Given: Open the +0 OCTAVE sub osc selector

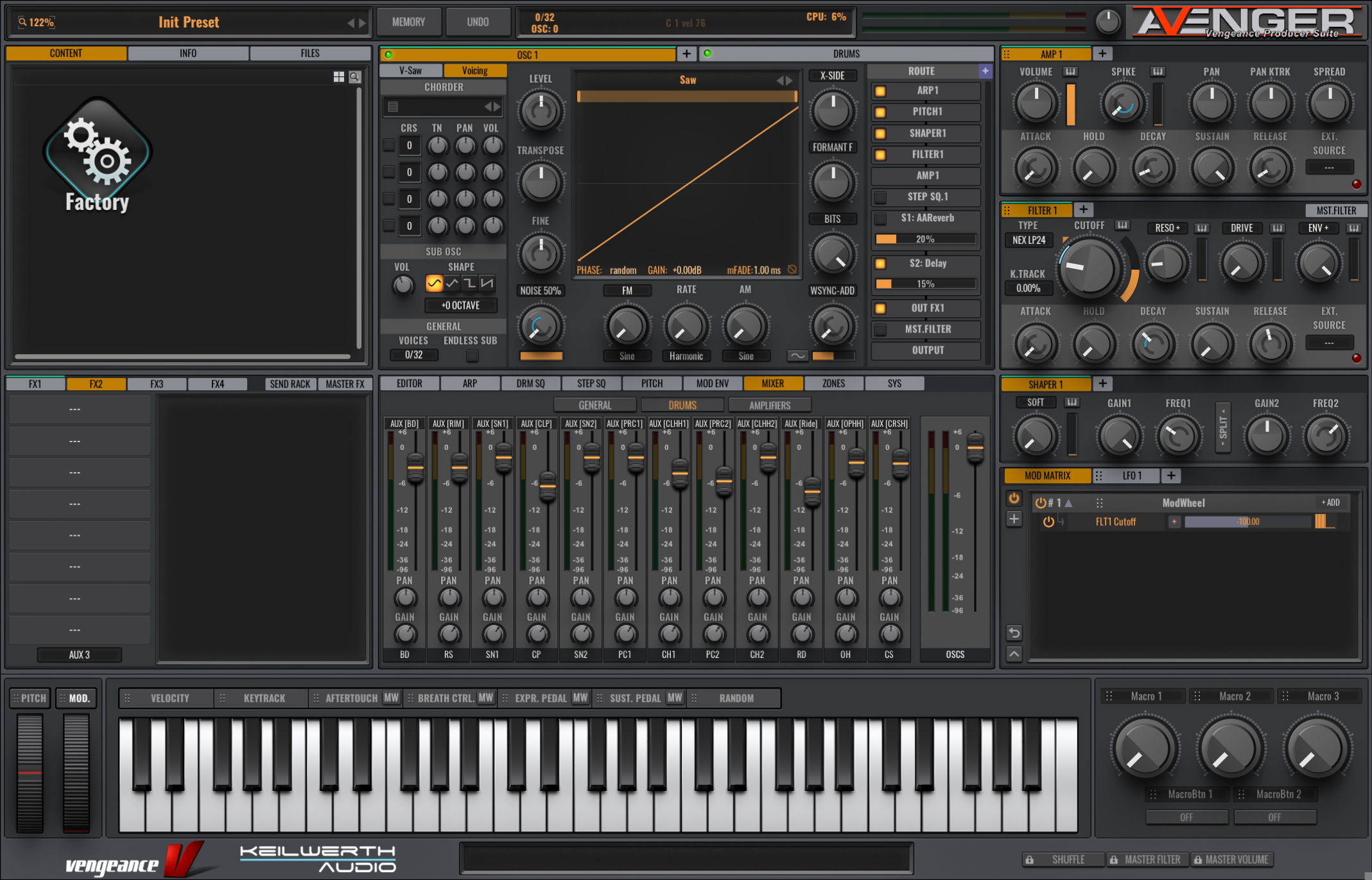Looking at the screenshot, I should coord(460,306).
